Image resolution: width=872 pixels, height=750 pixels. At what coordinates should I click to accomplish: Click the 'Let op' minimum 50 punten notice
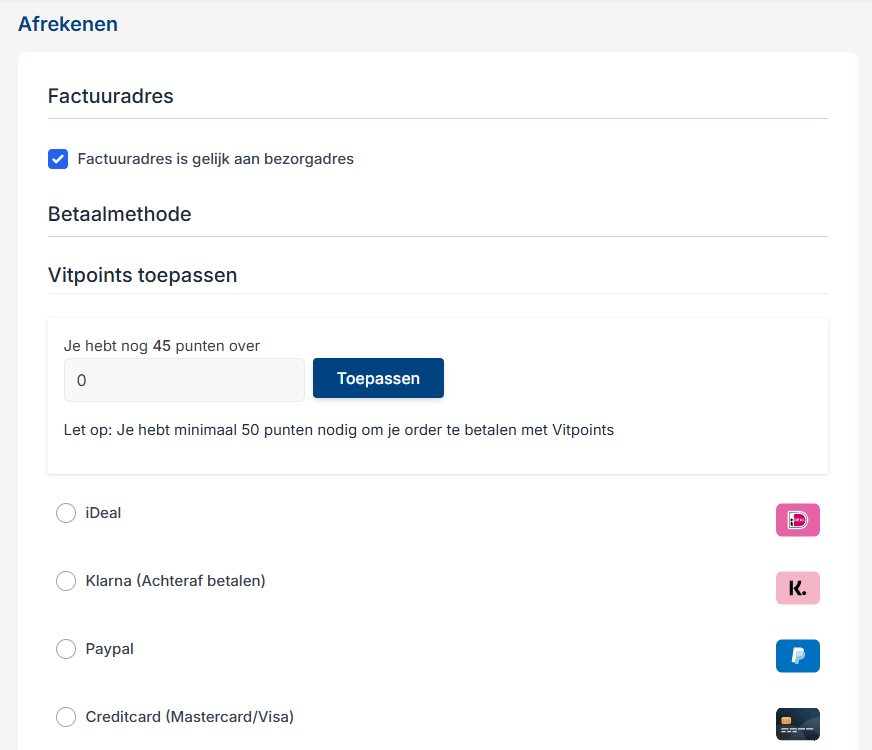pos(339,430)
